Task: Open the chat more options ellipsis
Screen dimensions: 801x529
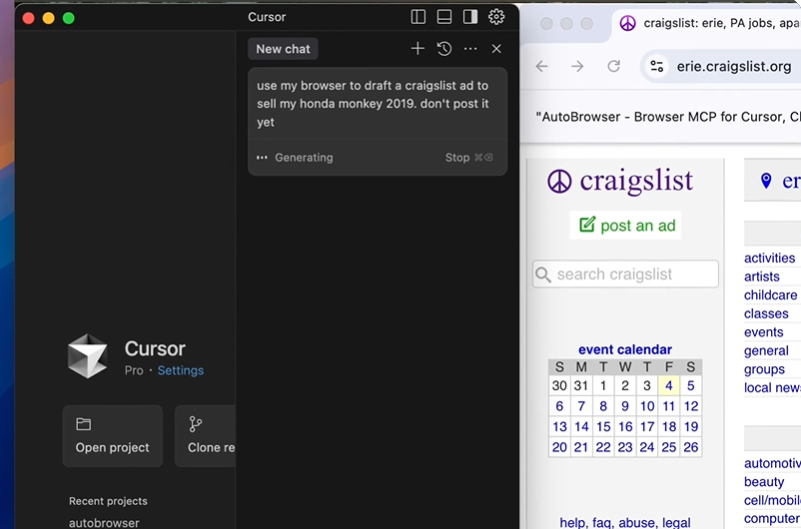Action: (x=470, y=49)
